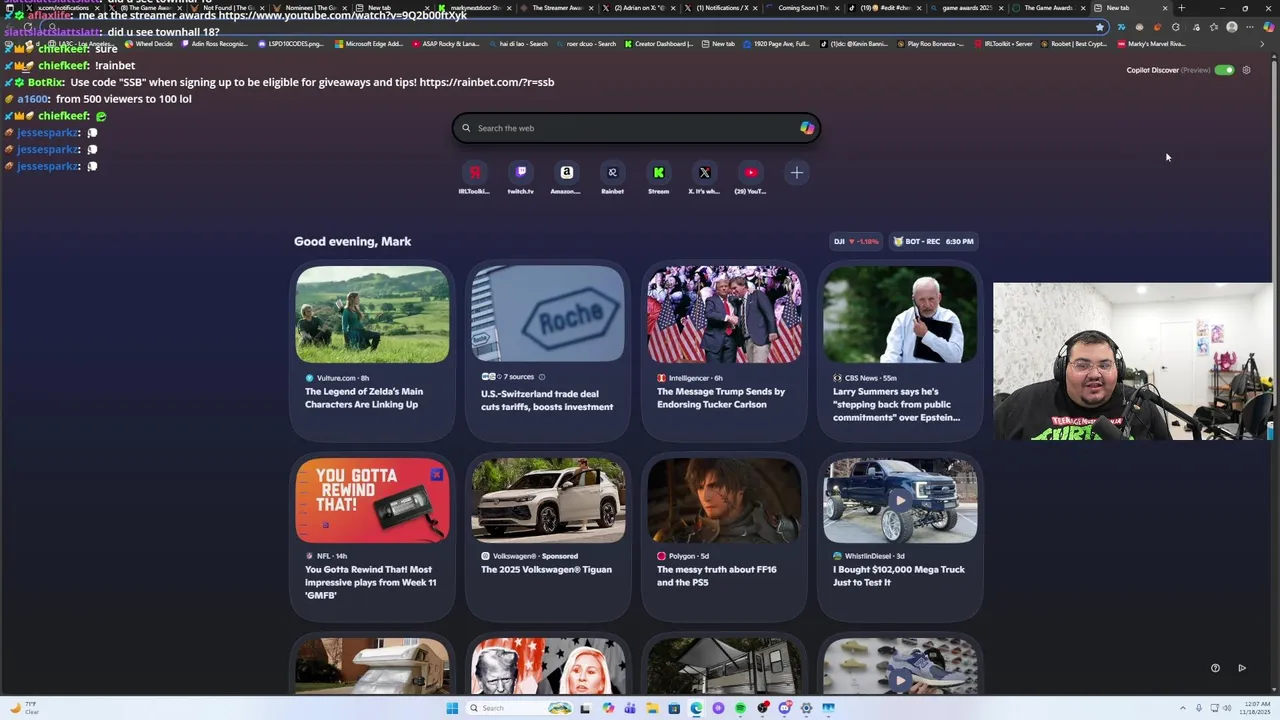This screenshot has height=720, width=1280.
Task: Click the Roche logo thumbnail
Action: tap(548, 314)
